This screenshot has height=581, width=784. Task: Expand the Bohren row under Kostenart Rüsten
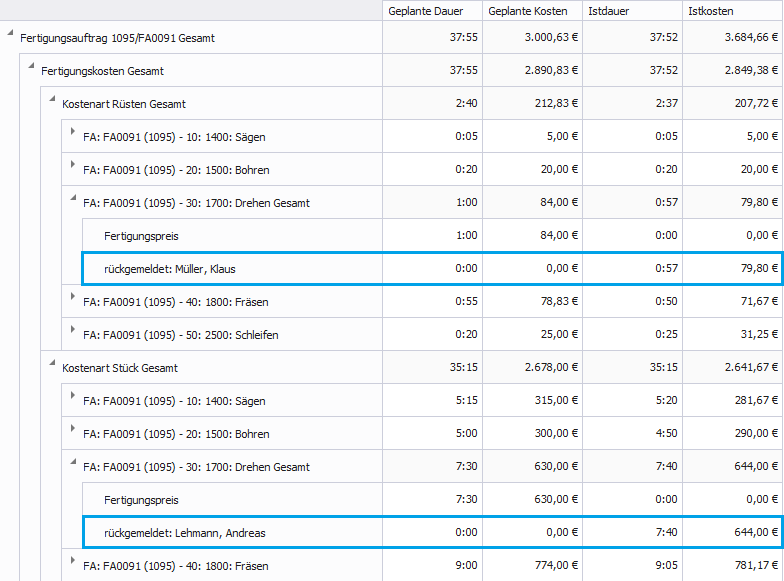click(73, 167)
